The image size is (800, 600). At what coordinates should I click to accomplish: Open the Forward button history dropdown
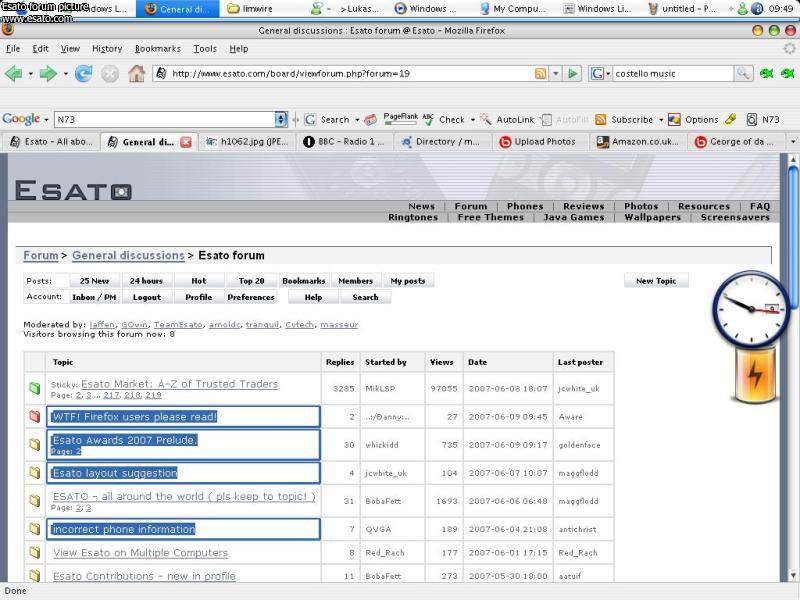click(65, 74)
